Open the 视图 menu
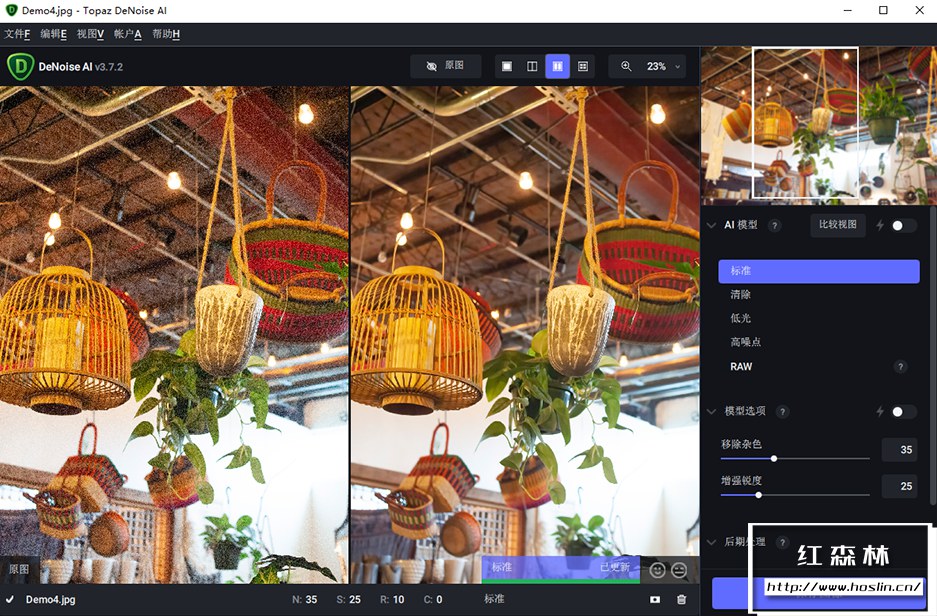The image size is (937, 616). coord(90,34)
